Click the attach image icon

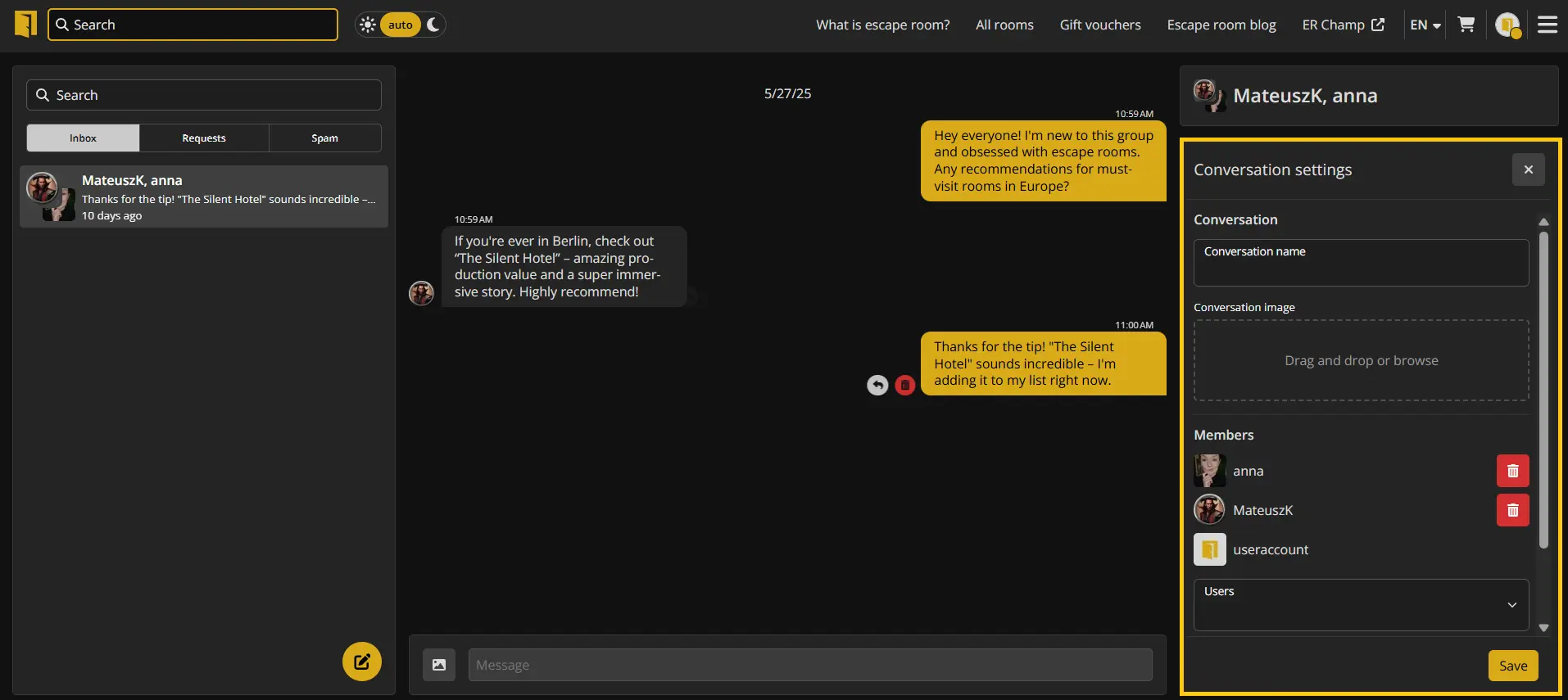tap(439, 665)
